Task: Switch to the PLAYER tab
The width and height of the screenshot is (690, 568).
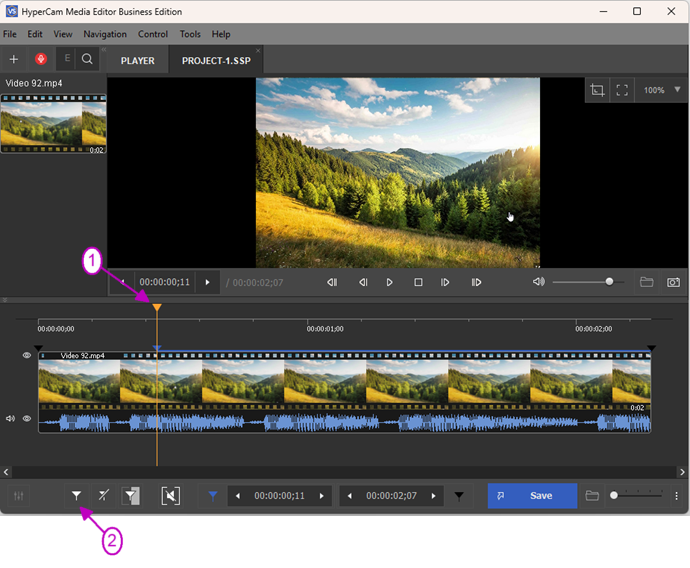Action: (x=137, y=61)
